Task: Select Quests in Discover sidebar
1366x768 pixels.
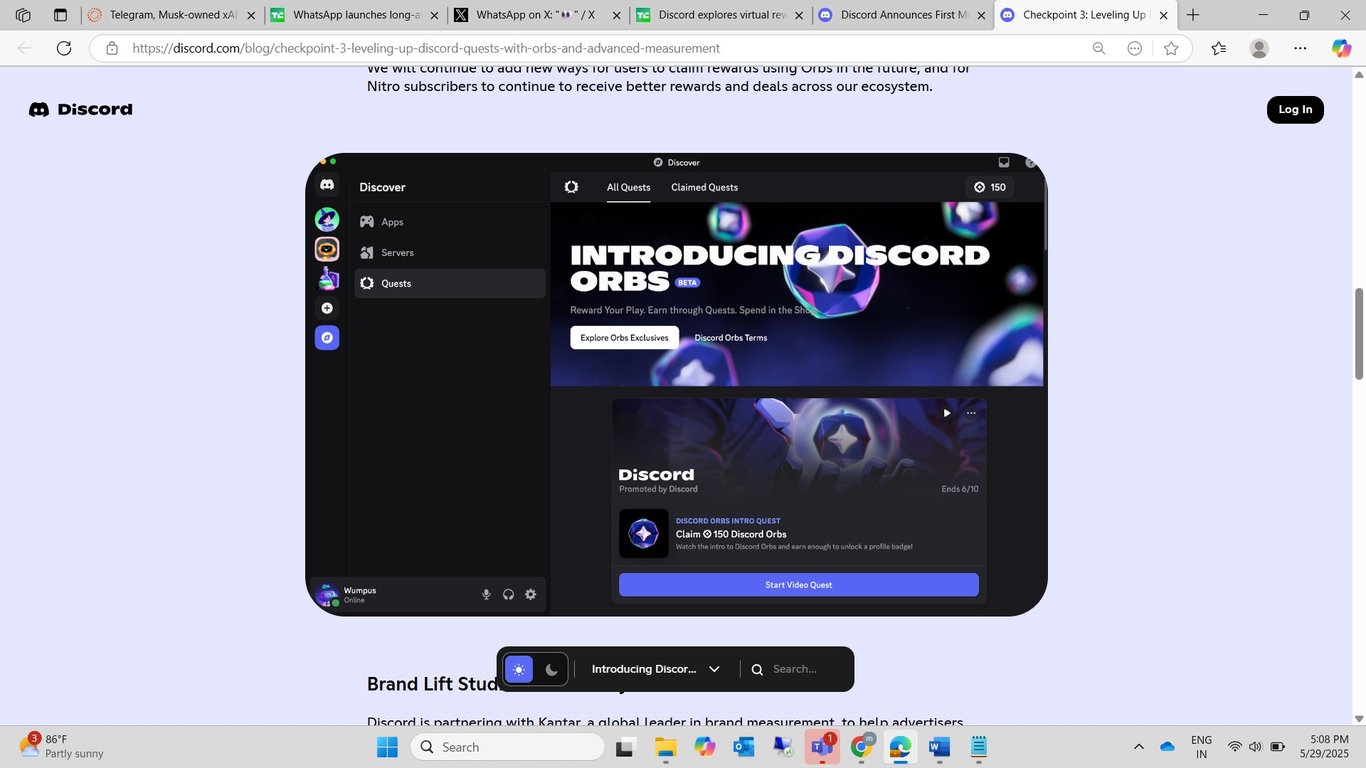Action: (449, 283)
